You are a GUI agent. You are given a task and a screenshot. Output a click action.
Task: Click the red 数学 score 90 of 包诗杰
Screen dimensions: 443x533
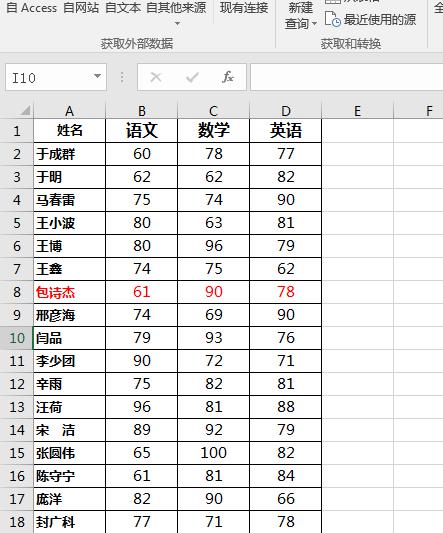click(x=214, y=292)
